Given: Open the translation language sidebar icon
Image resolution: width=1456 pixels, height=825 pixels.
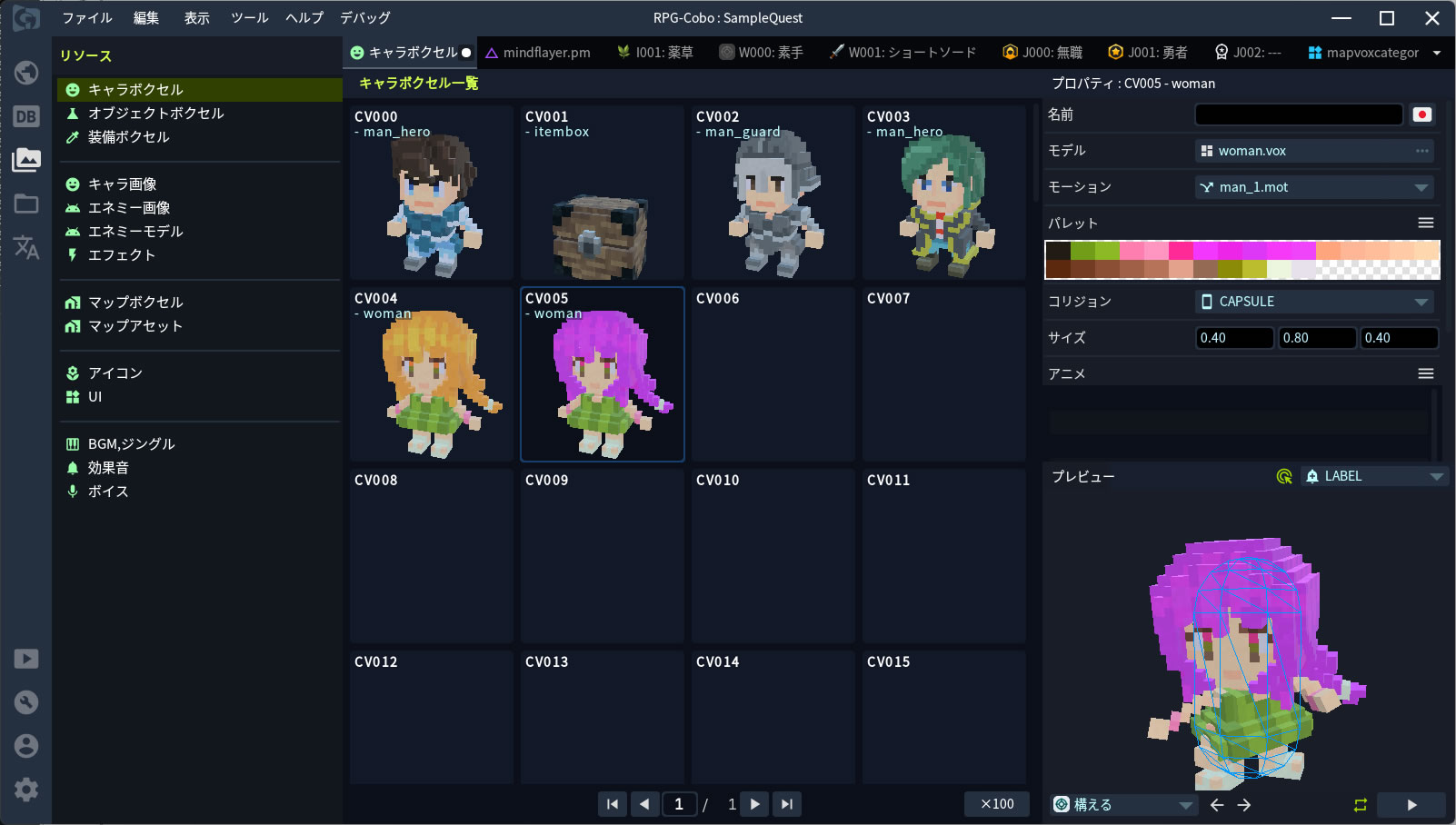Looking at the screenshot, I should tap(25, 247).
